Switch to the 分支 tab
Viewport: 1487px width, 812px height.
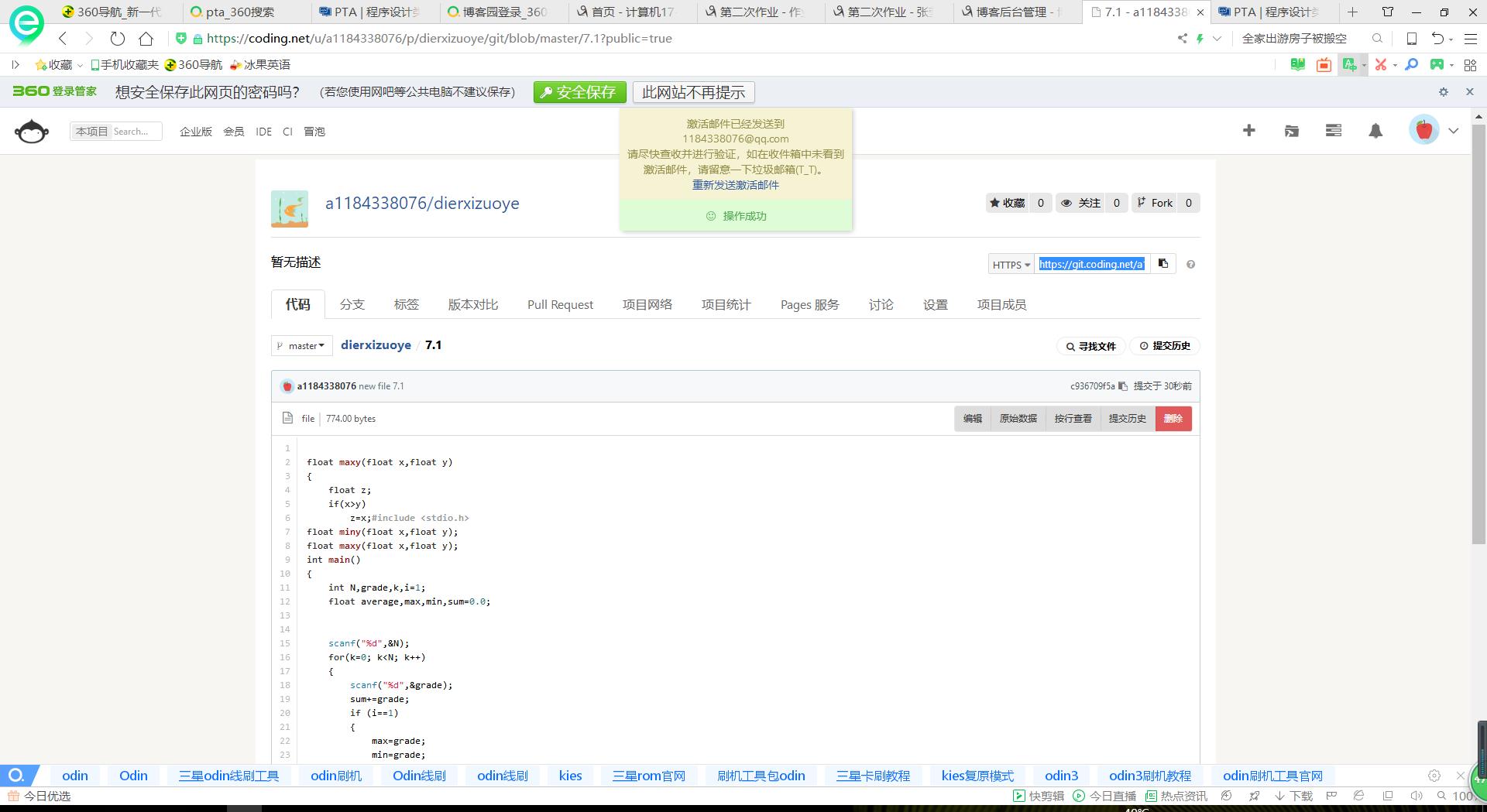352,305
